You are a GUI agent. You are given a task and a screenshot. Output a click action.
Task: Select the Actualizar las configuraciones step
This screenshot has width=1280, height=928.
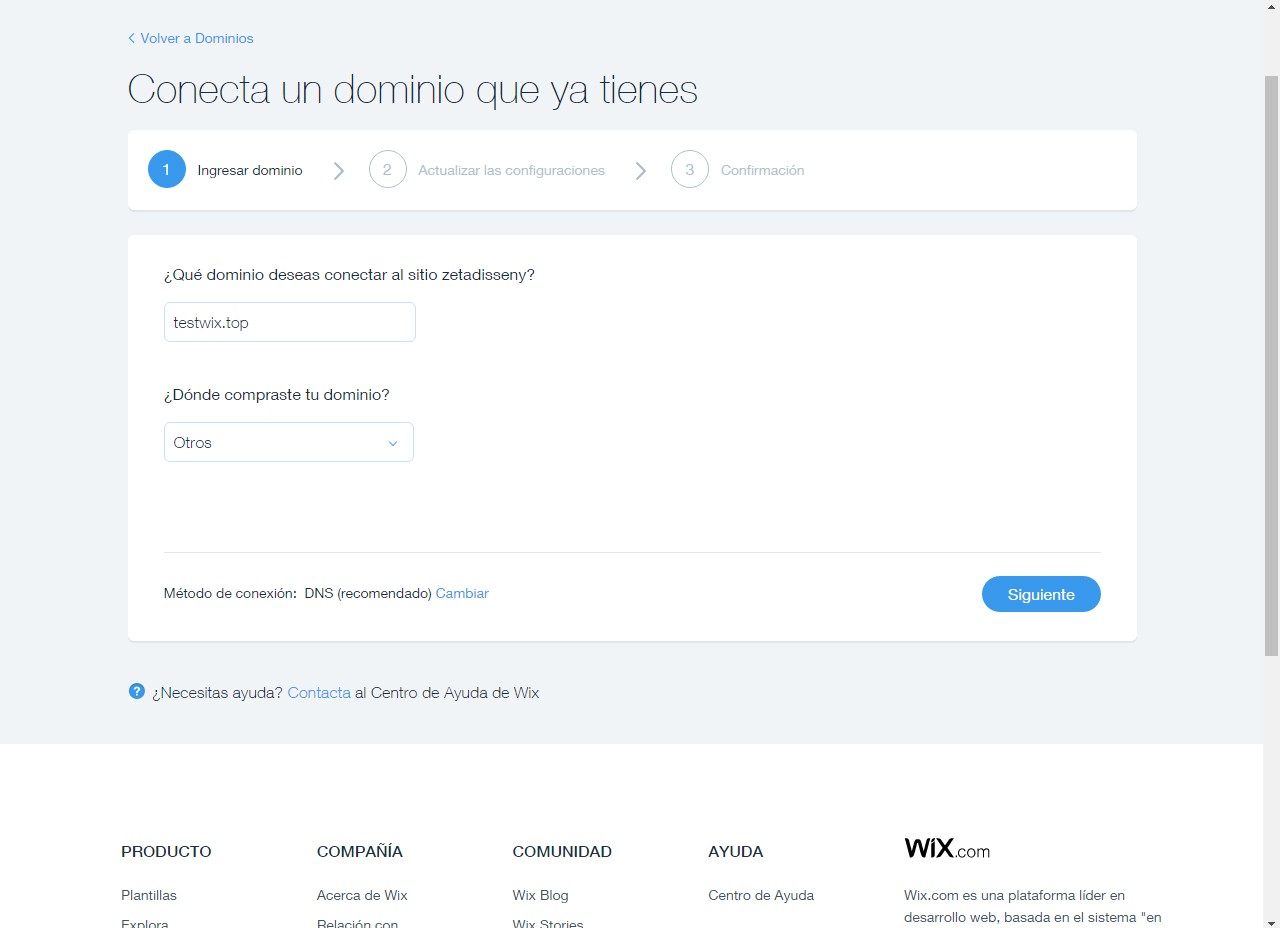click(511, 171)
